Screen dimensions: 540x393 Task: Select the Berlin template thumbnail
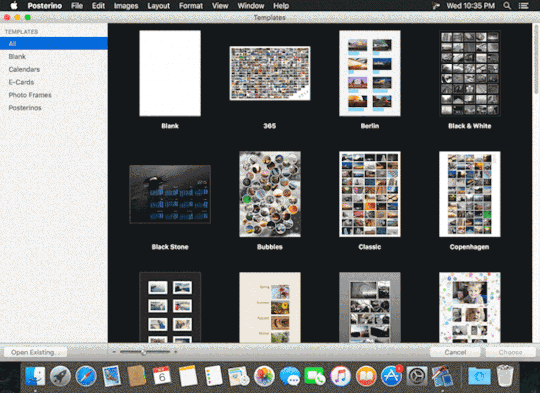pyautogui.click(x=370, y=73)
